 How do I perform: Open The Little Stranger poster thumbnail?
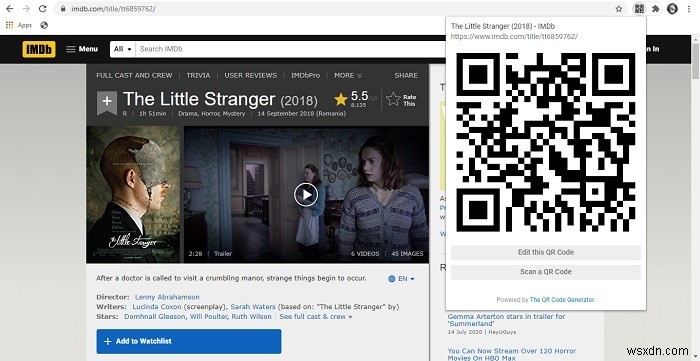click(x=134, y=195)
